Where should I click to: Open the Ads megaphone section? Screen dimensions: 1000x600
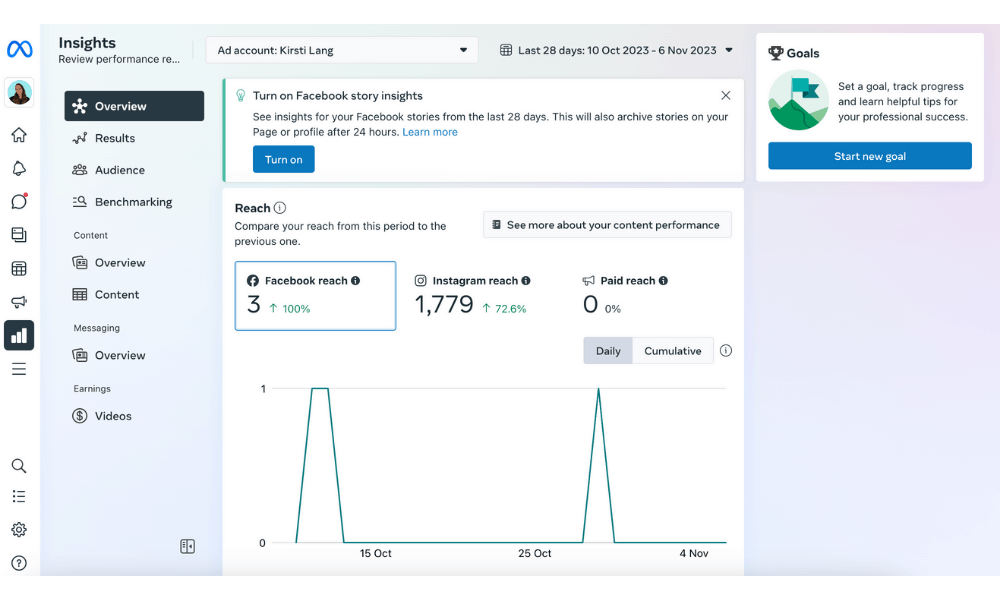(19, 301)
